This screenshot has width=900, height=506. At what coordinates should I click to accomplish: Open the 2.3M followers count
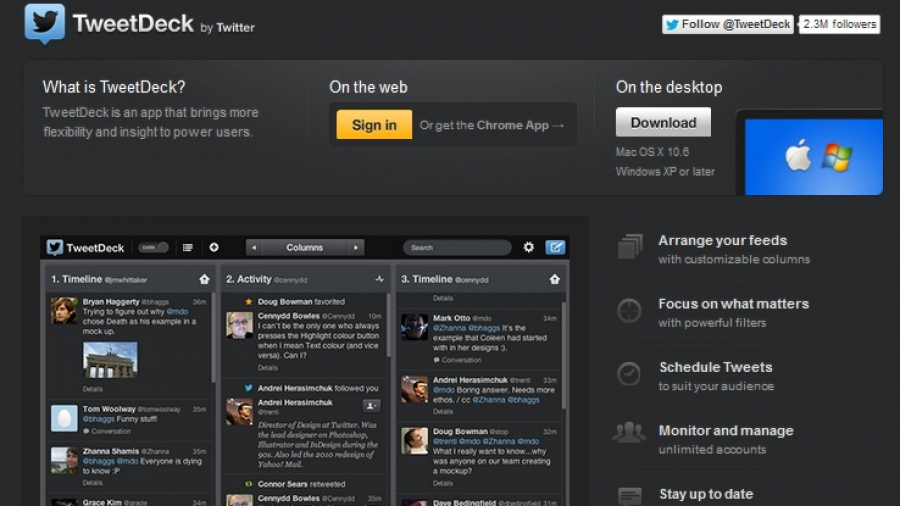pos(839,24)
